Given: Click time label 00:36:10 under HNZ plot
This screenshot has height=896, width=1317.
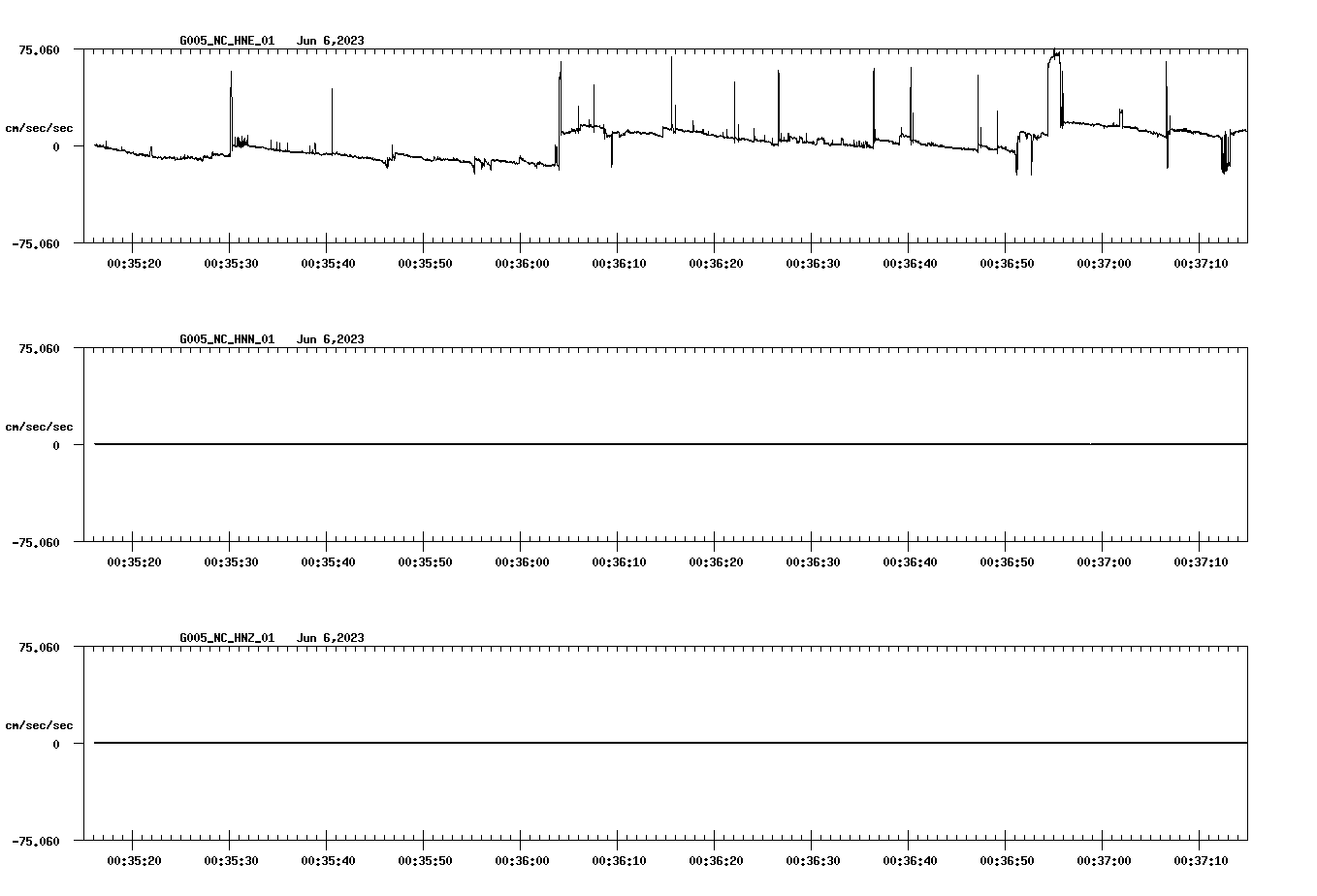Looking at the screenshot, I should click(x=619, y=861).
